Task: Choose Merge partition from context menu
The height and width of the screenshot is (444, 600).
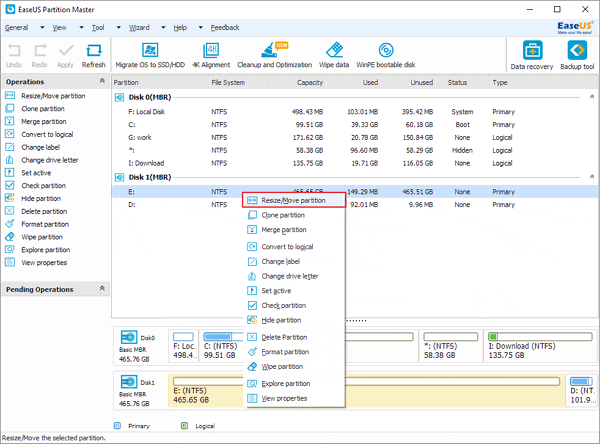Action: (294, 230)
